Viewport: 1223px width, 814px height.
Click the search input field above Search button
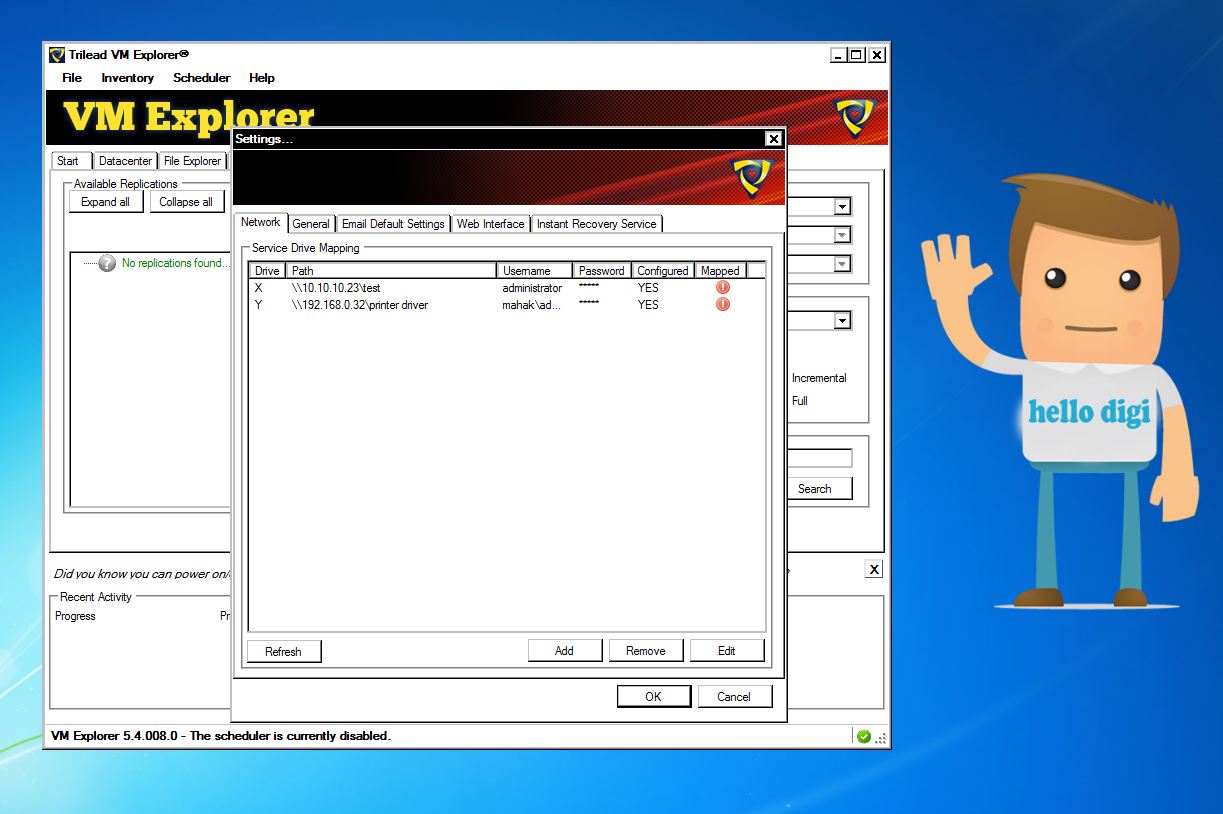(x=820, y=458)
